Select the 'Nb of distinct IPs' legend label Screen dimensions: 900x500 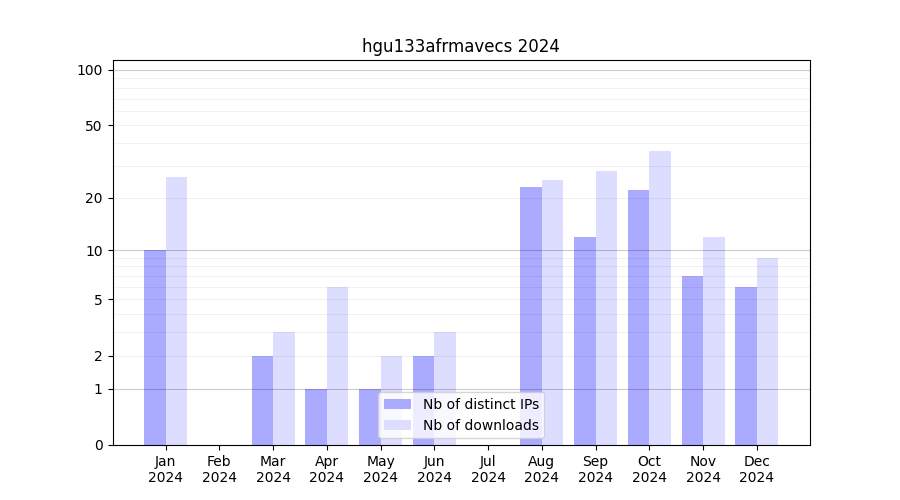(x=480, y=404)
